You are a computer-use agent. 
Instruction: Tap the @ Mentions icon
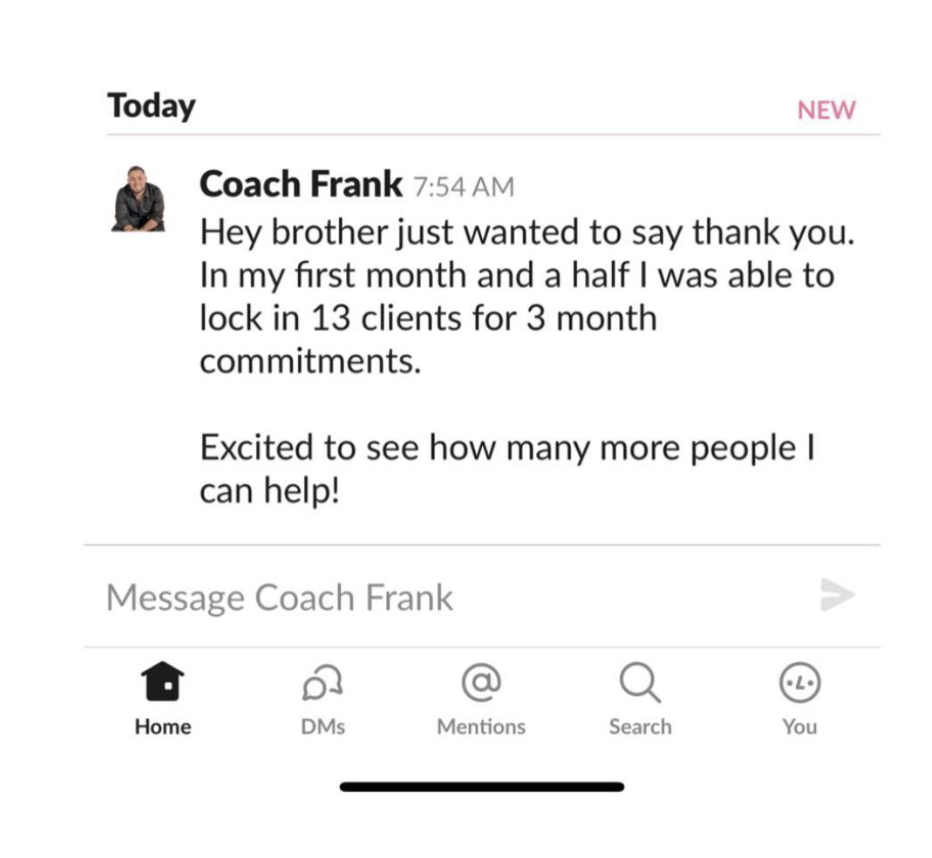pos(481,684)
